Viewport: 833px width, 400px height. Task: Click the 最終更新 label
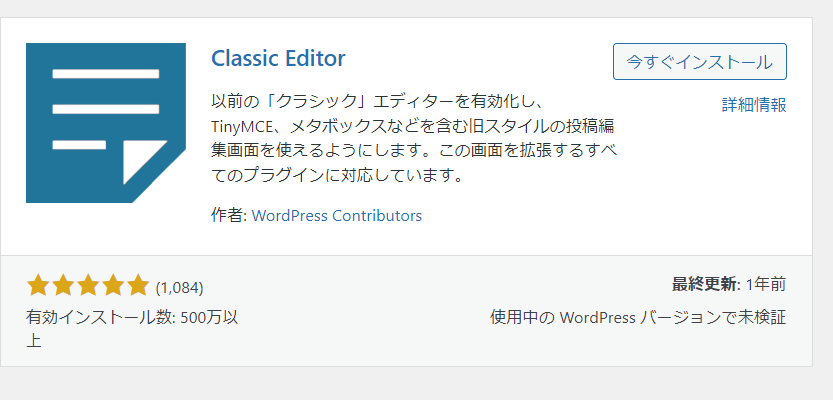(x=704, y=284)
